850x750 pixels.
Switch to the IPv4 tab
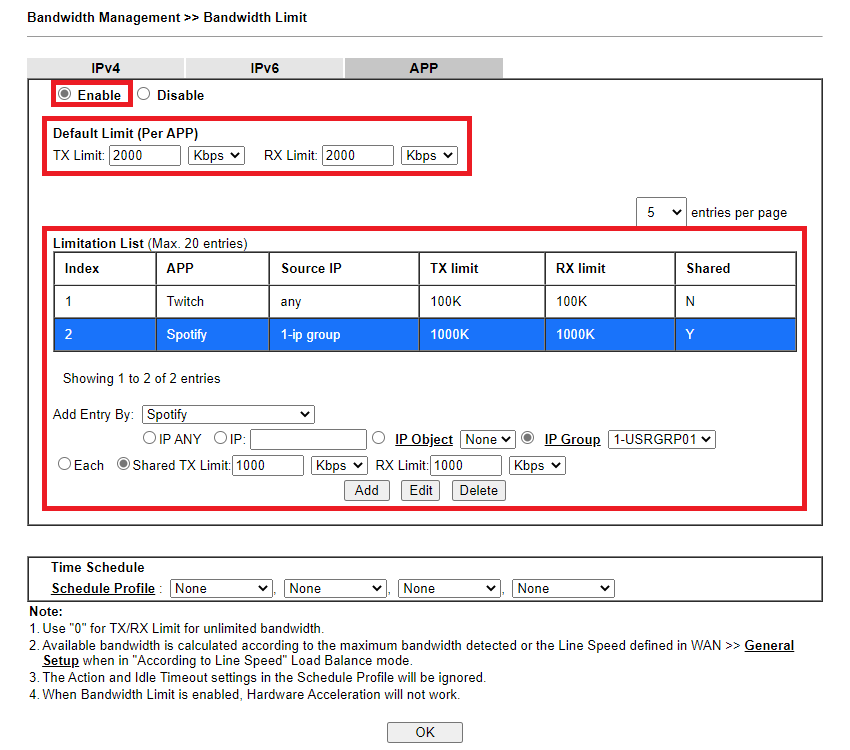(x=106, y=68)
